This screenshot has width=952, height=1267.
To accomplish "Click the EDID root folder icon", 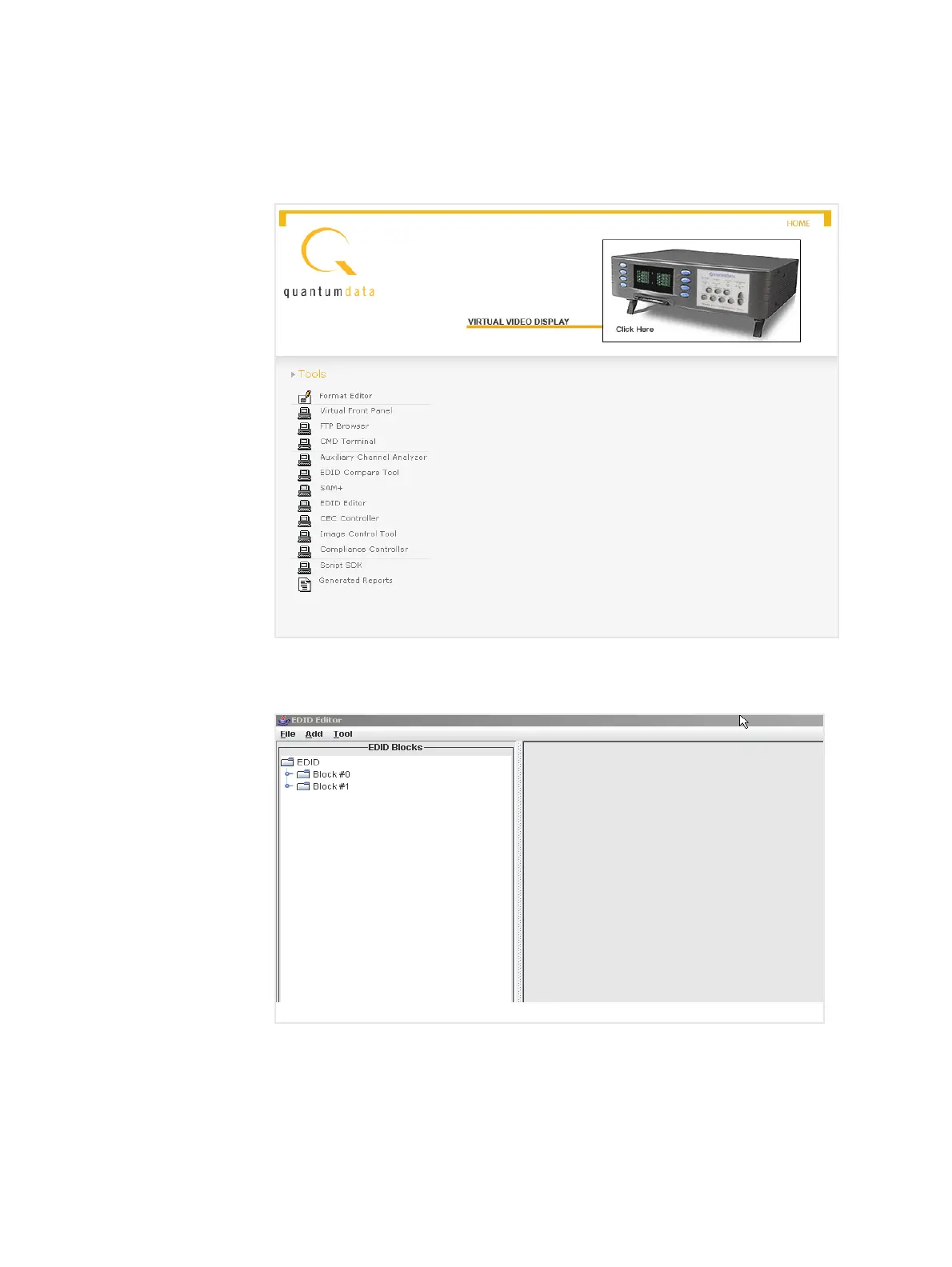I will coord(287,762).
